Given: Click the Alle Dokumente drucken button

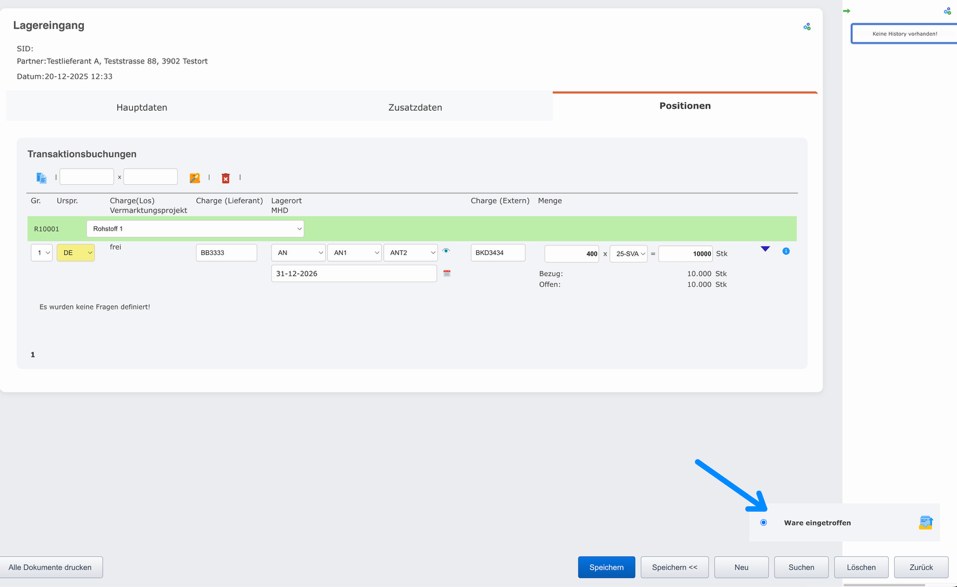Looking at the screenshot, I should pyautogui.click(x=52, y=566).
